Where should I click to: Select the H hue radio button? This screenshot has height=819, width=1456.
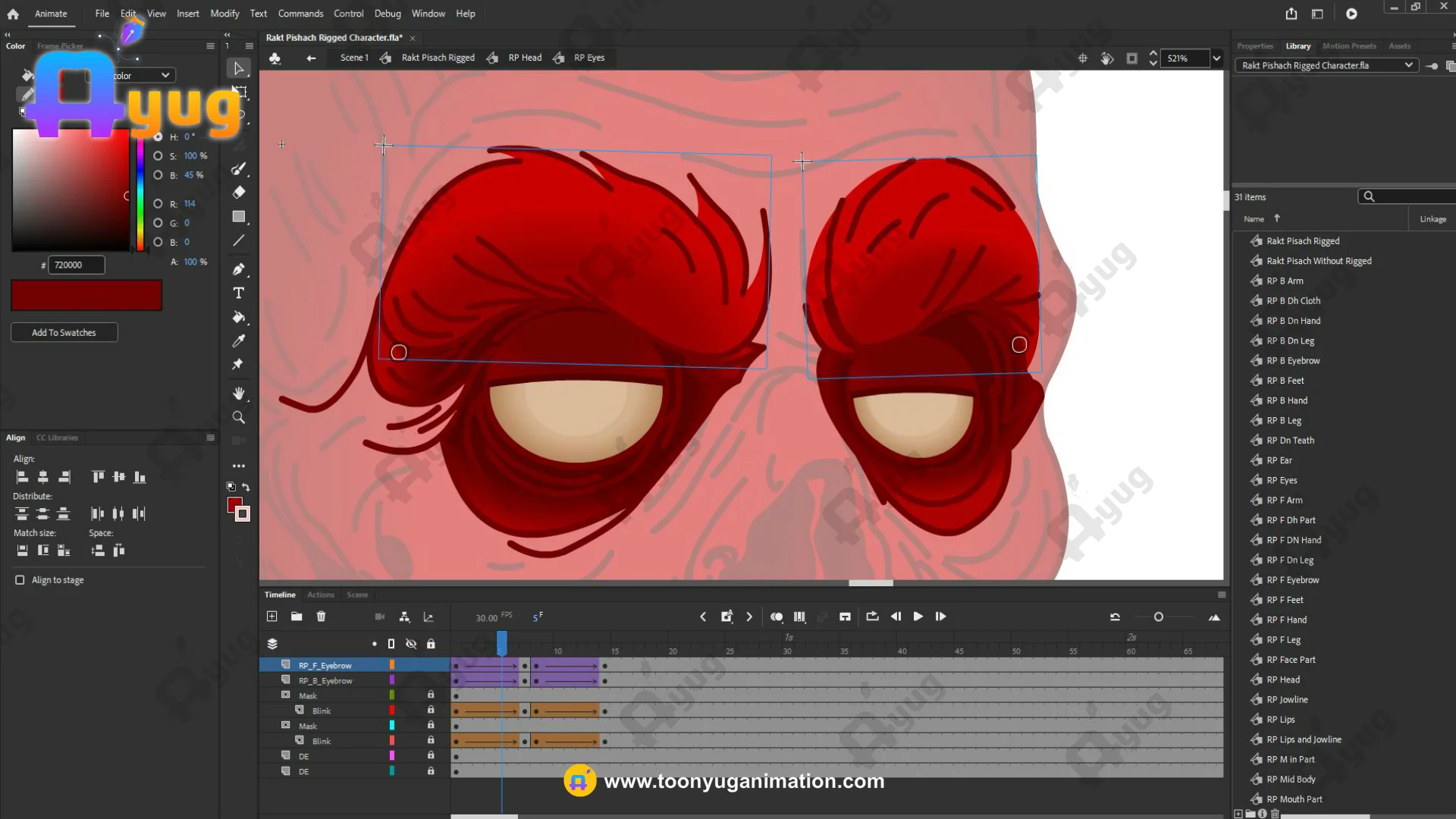coord(158,137)
